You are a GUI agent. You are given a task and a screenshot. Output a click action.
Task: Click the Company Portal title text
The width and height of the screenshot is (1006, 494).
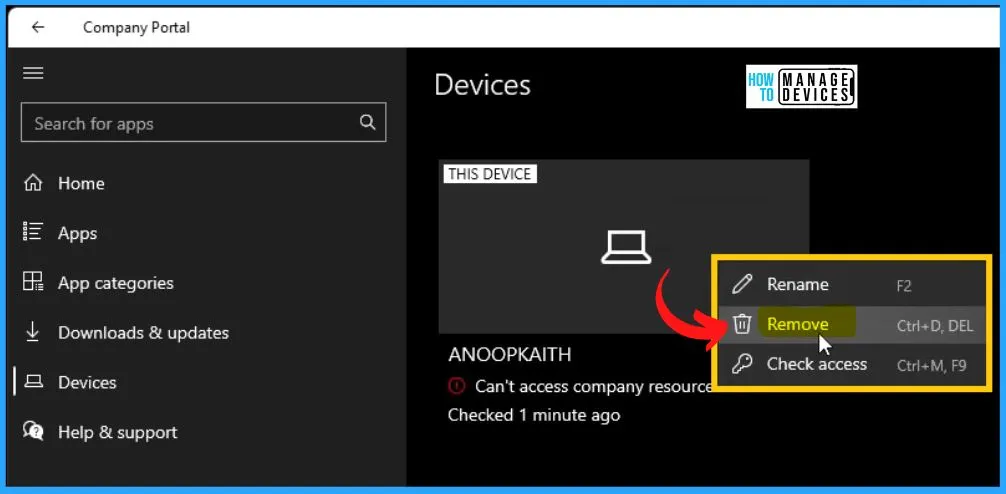tap(137, 28)
